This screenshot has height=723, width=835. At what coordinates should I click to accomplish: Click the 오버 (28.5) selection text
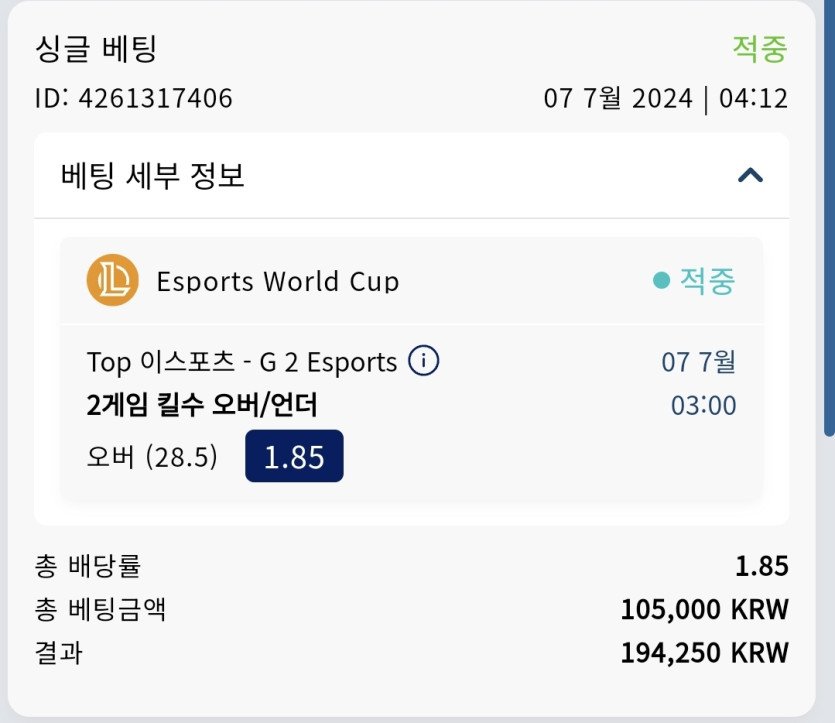click(152, 457)
